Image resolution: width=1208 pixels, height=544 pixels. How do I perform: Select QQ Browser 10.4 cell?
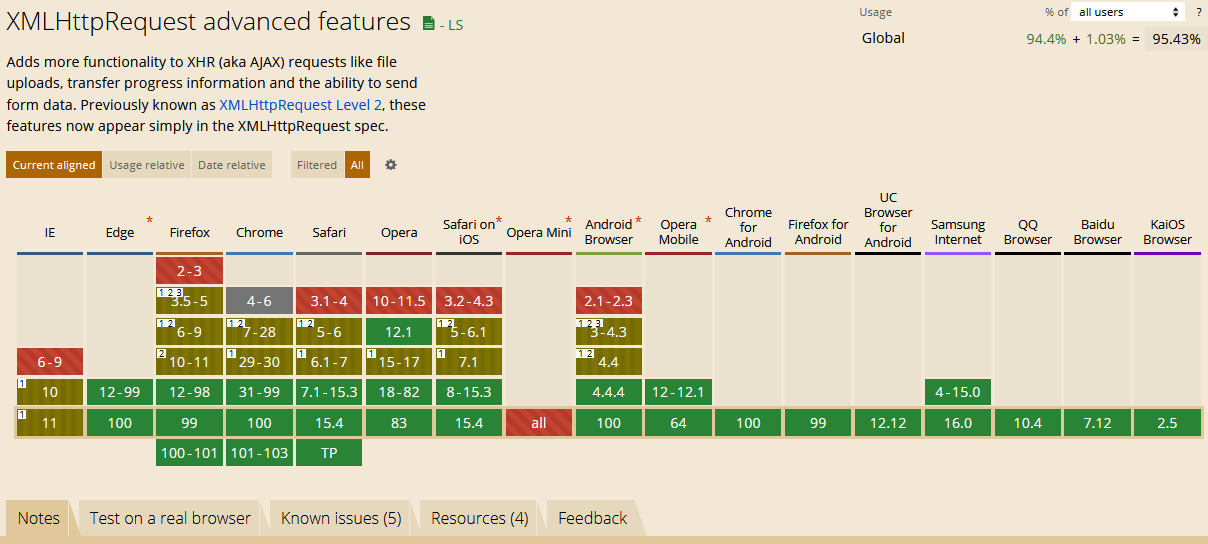click(x=1028, y=423)
